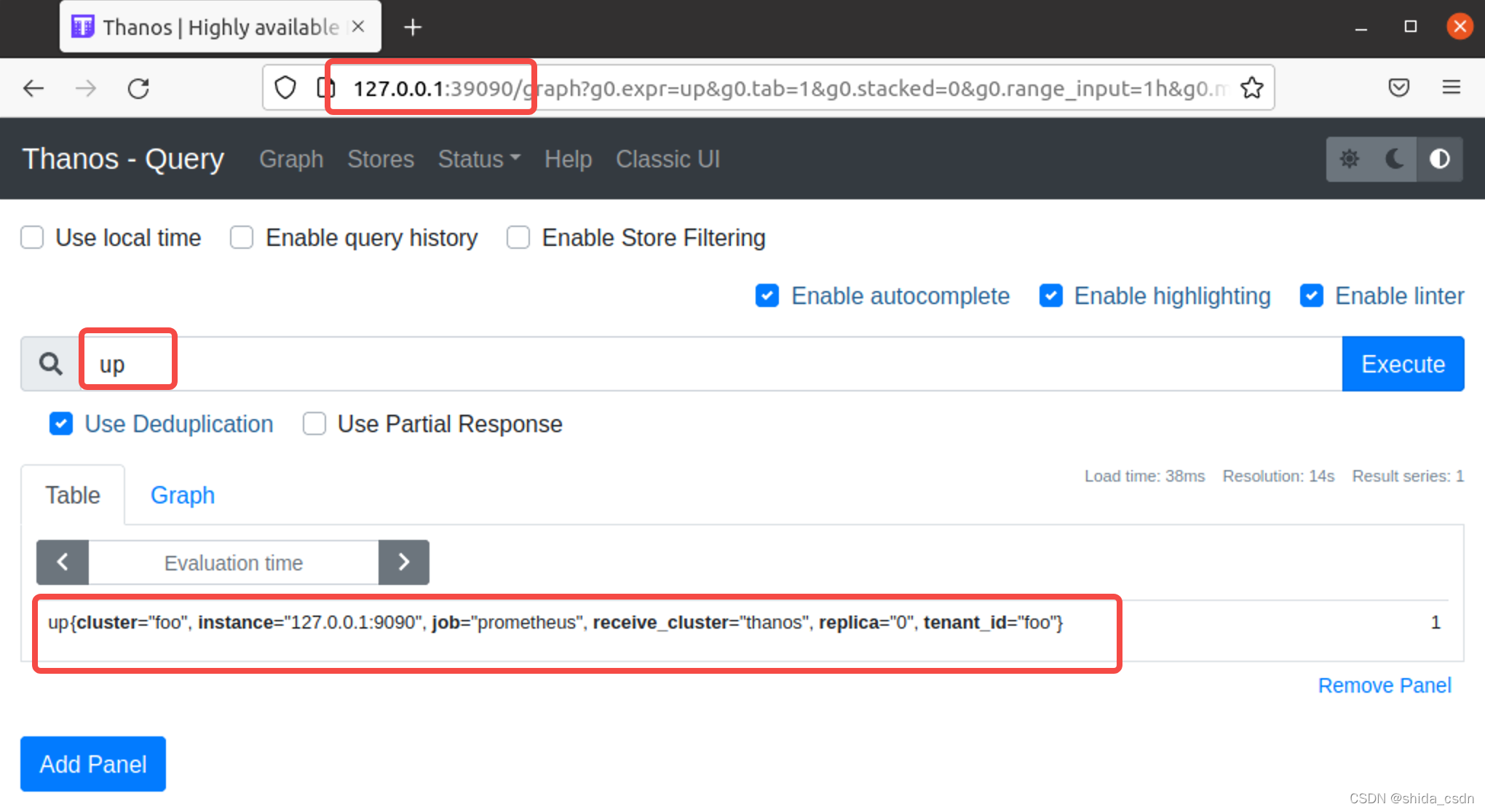
Task: Open the Firefox hamburger menu
Action: click(1452, 87)
